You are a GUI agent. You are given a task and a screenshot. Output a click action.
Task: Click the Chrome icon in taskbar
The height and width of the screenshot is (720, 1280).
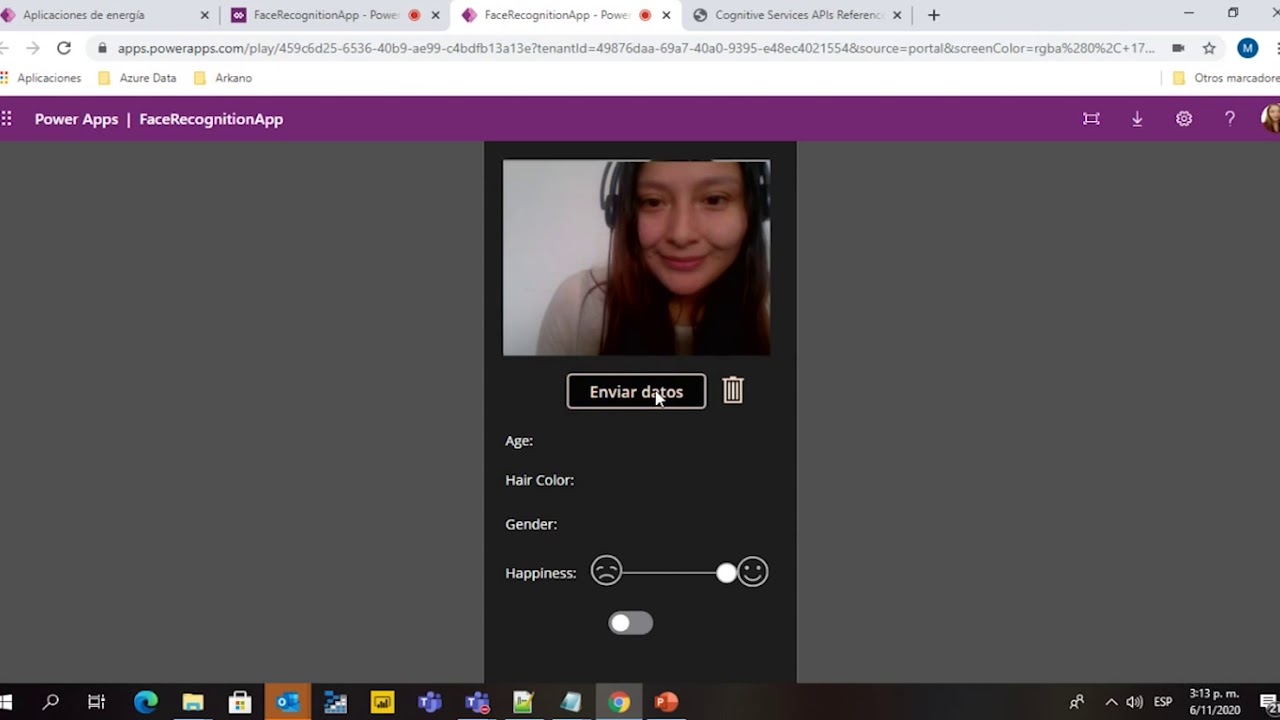tap(619, 702)
